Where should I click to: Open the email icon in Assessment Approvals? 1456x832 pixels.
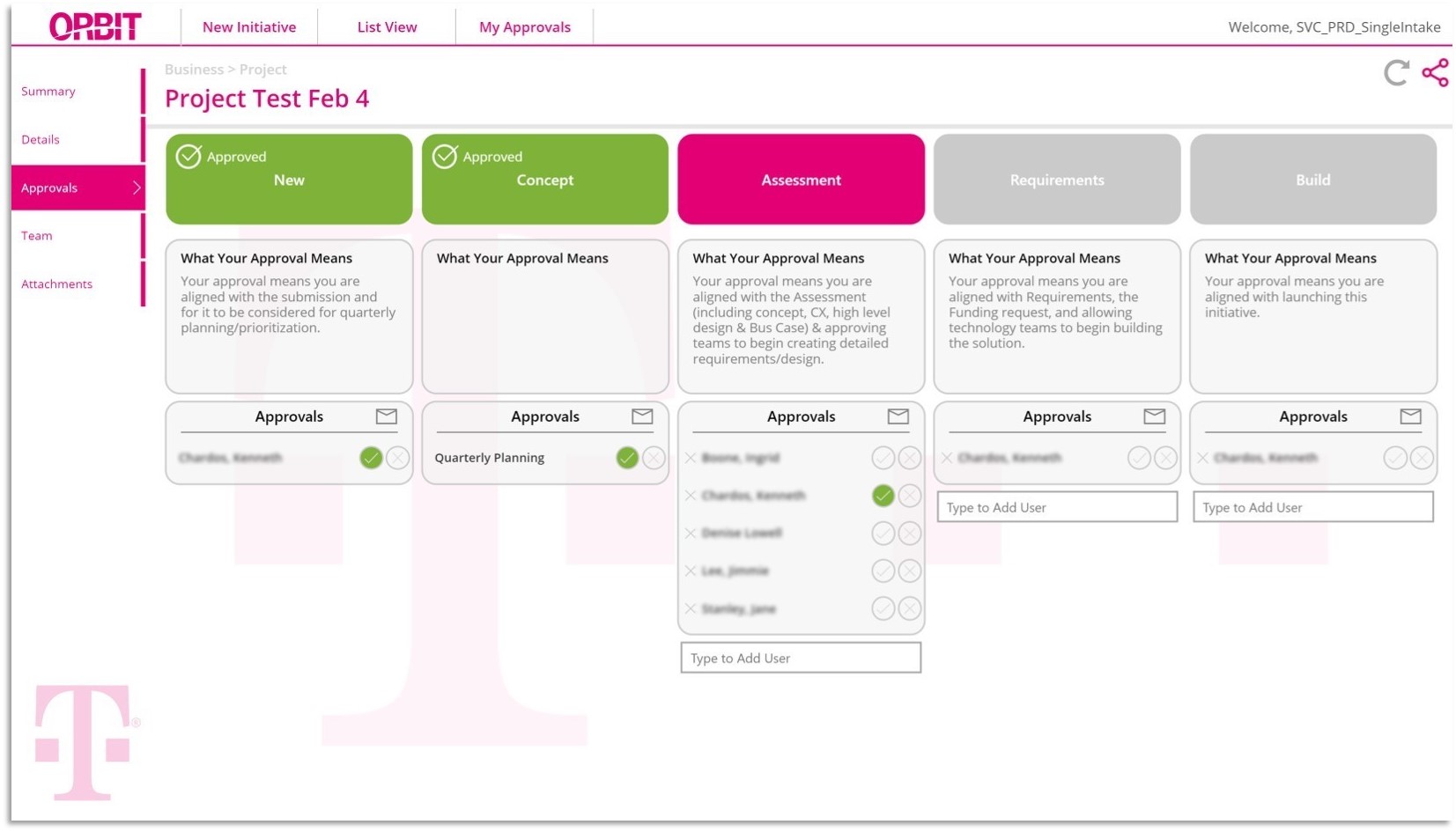[x=898, y=416]
